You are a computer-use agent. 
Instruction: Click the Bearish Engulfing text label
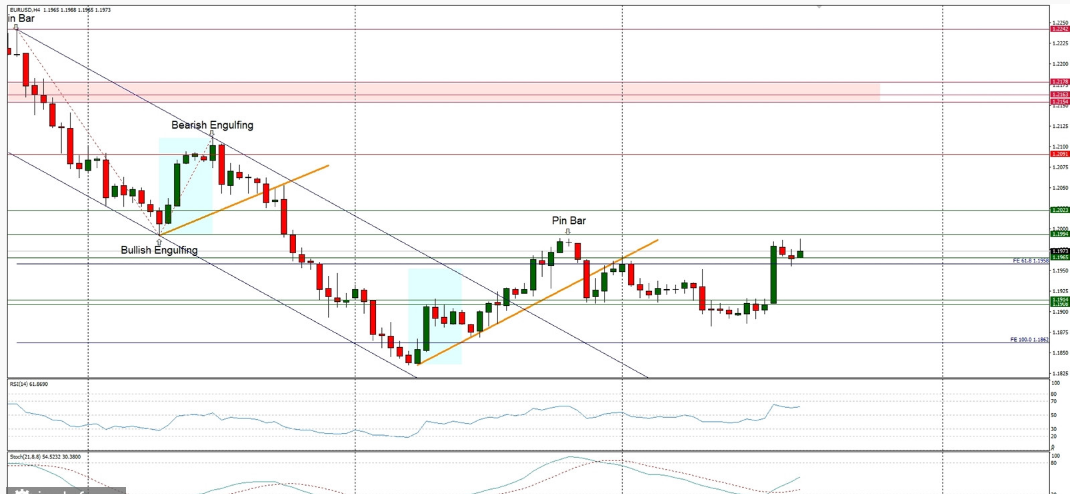212,125
